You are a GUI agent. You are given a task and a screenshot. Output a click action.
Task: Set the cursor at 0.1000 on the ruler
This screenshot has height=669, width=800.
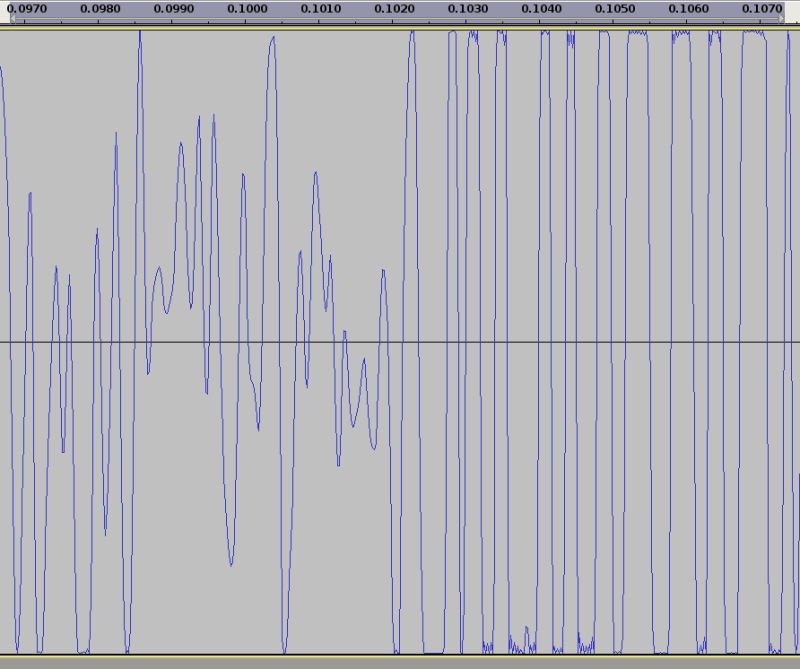[247, 9]
